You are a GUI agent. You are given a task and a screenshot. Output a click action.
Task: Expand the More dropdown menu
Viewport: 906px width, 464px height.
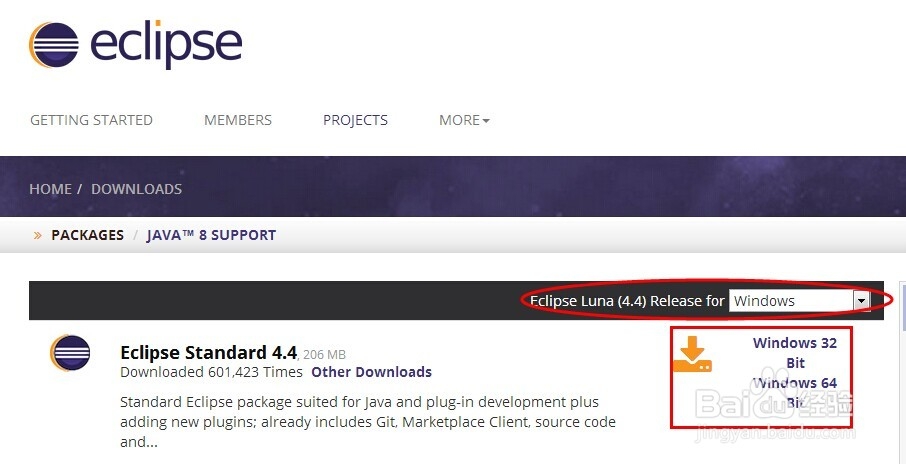[x=464, y=120]
